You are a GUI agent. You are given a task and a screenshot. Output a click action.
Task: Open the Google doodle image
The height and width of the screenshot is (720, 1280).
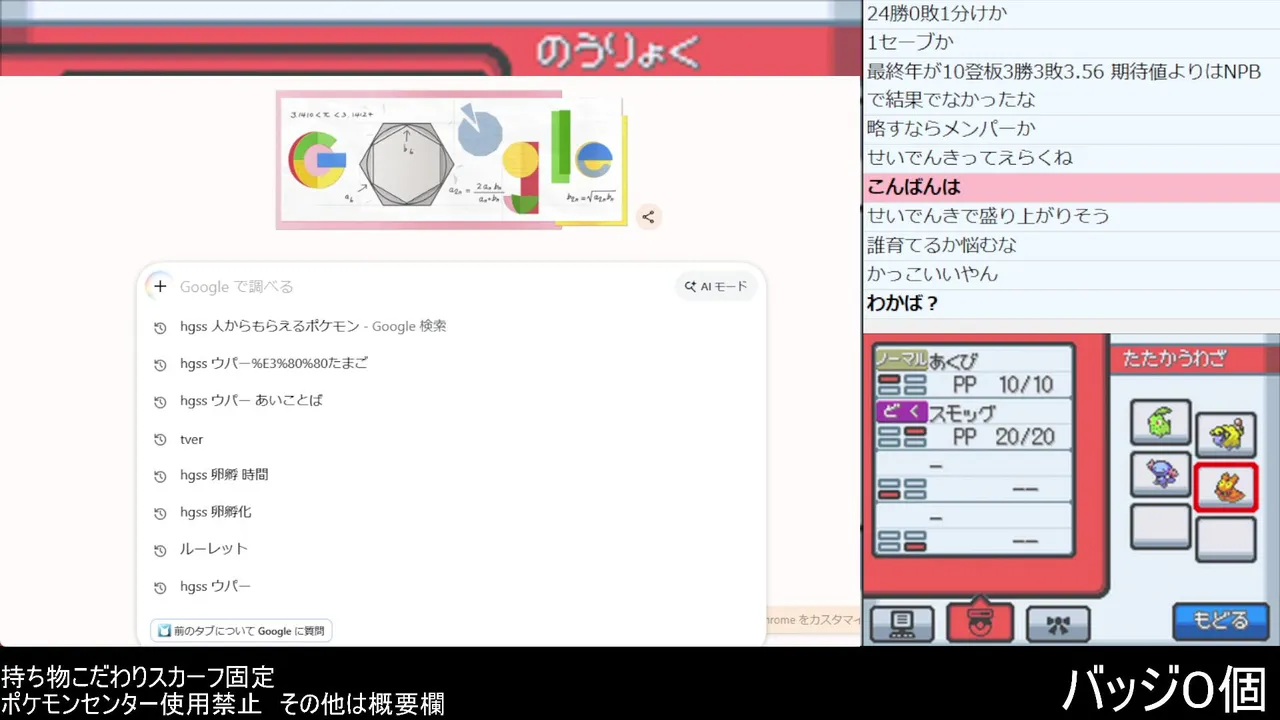coord(451,160)
